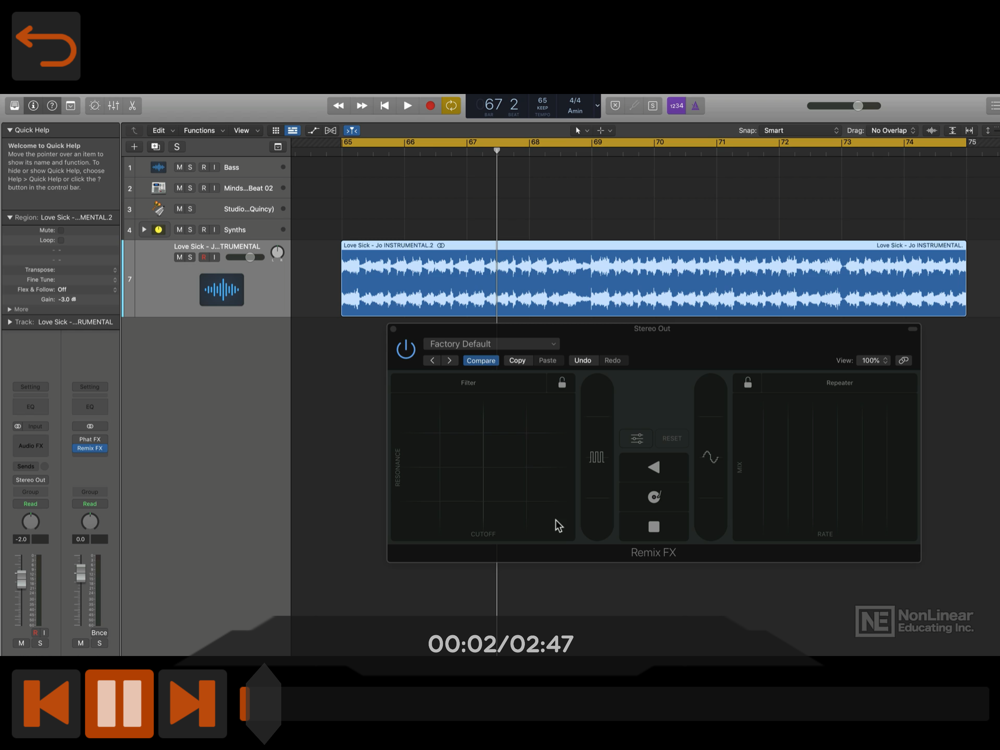The height and width of the screenshot is (750, 1000).
Task: Toggle the waveform zoom icon
Action: (x=931, y=130)
